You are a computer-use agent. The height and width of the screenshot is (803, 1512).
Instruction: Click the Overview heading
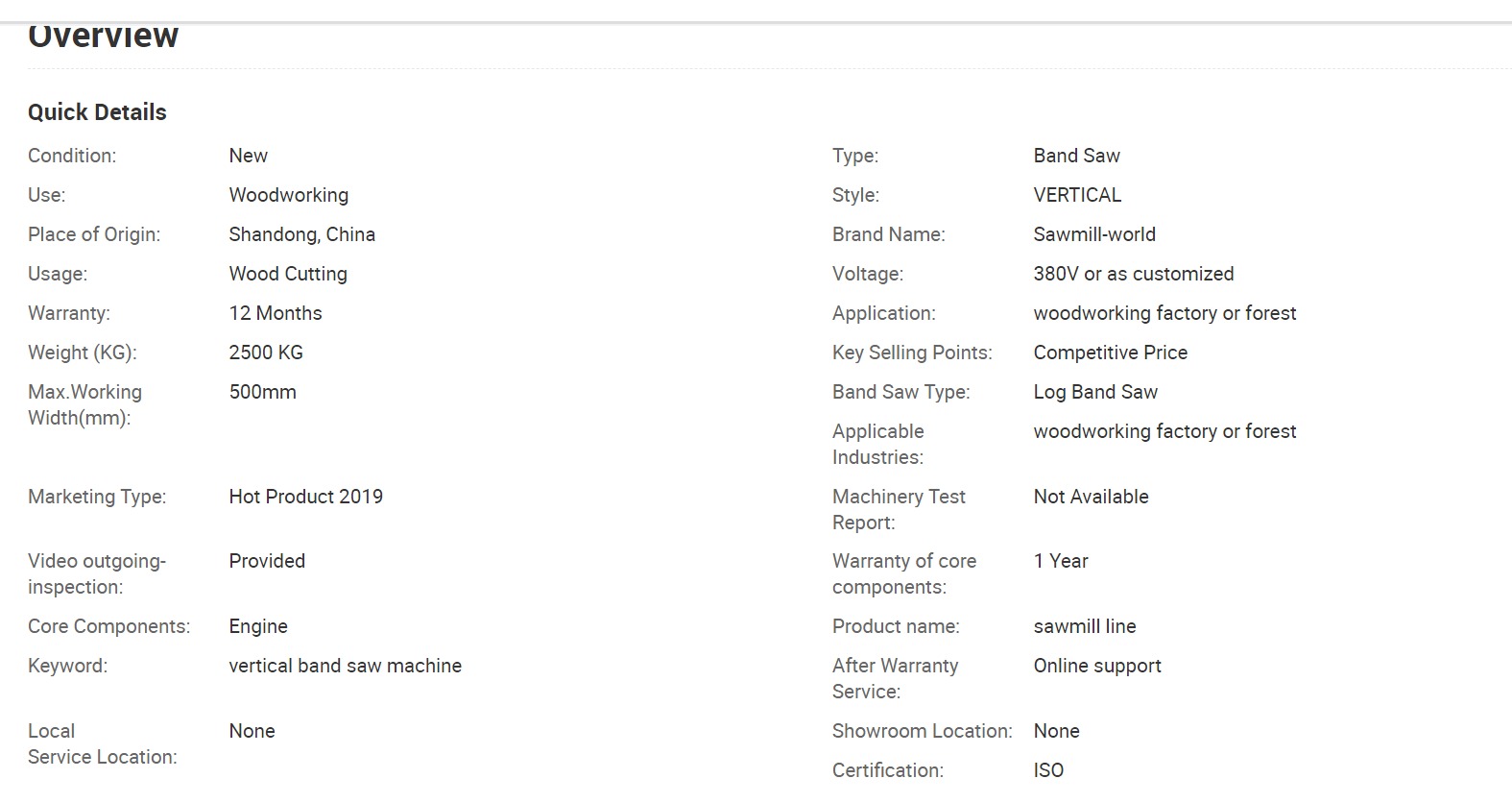(x=103, y=36)
